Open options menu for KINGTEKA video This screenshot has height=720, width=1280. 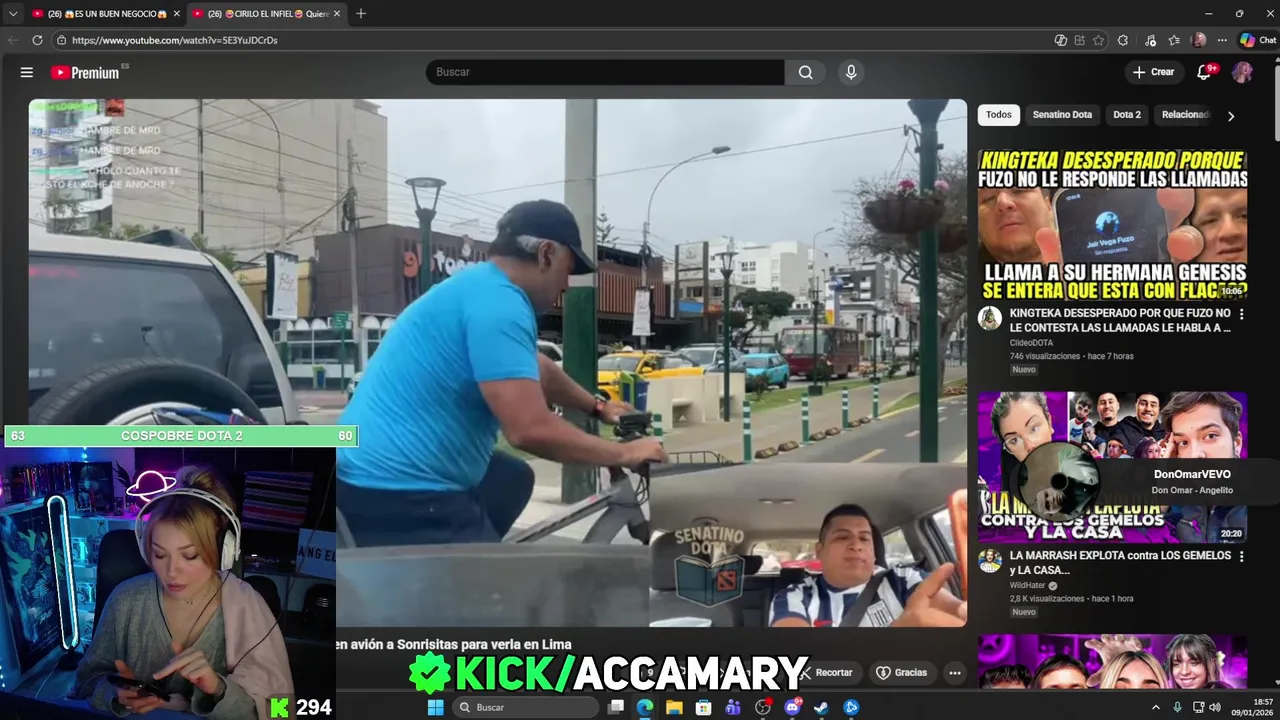pyautogui.click(x=1241, y=314)
